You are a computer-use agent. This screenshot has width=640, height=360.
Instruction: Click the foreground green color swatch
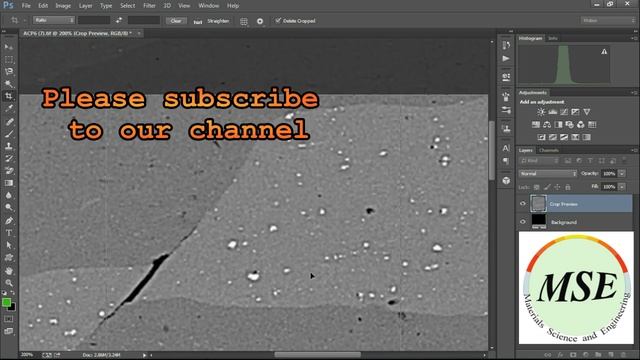[x=6, y=302]
